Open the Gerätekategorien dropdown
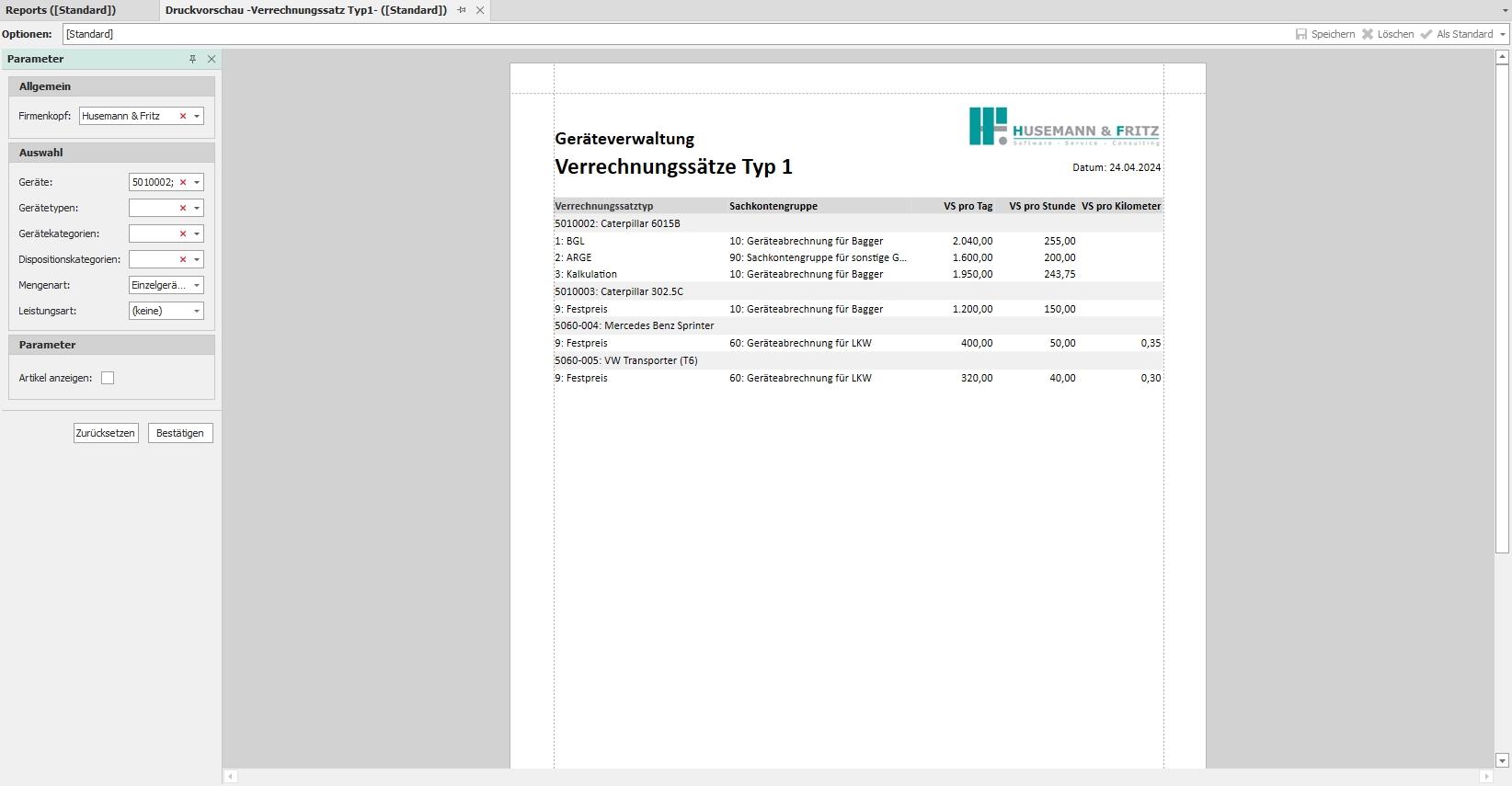This screenshot has height=786, width=1512. click(197, 234)
